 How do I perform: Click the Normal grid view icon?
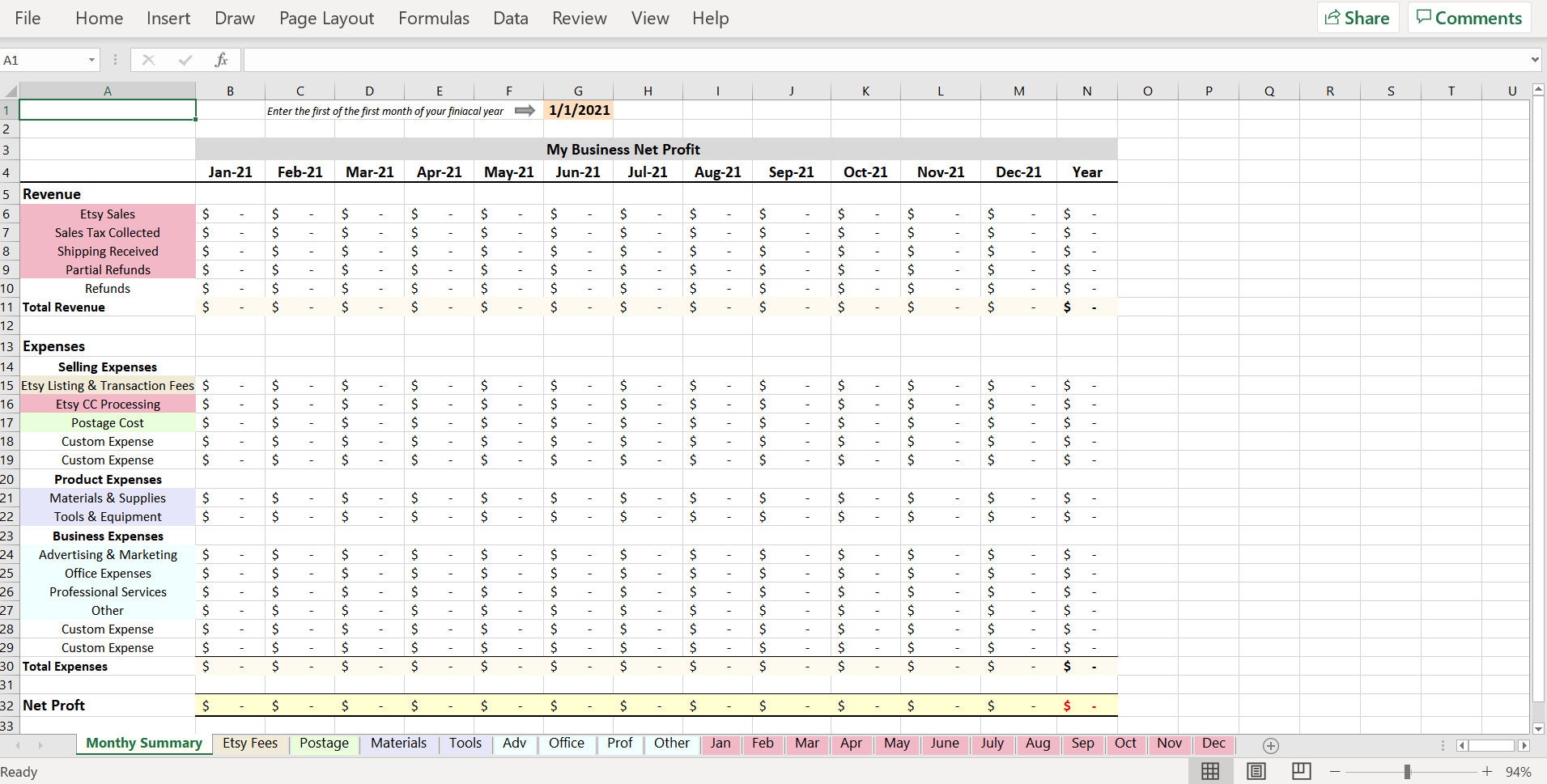(x=1209, y=771)
